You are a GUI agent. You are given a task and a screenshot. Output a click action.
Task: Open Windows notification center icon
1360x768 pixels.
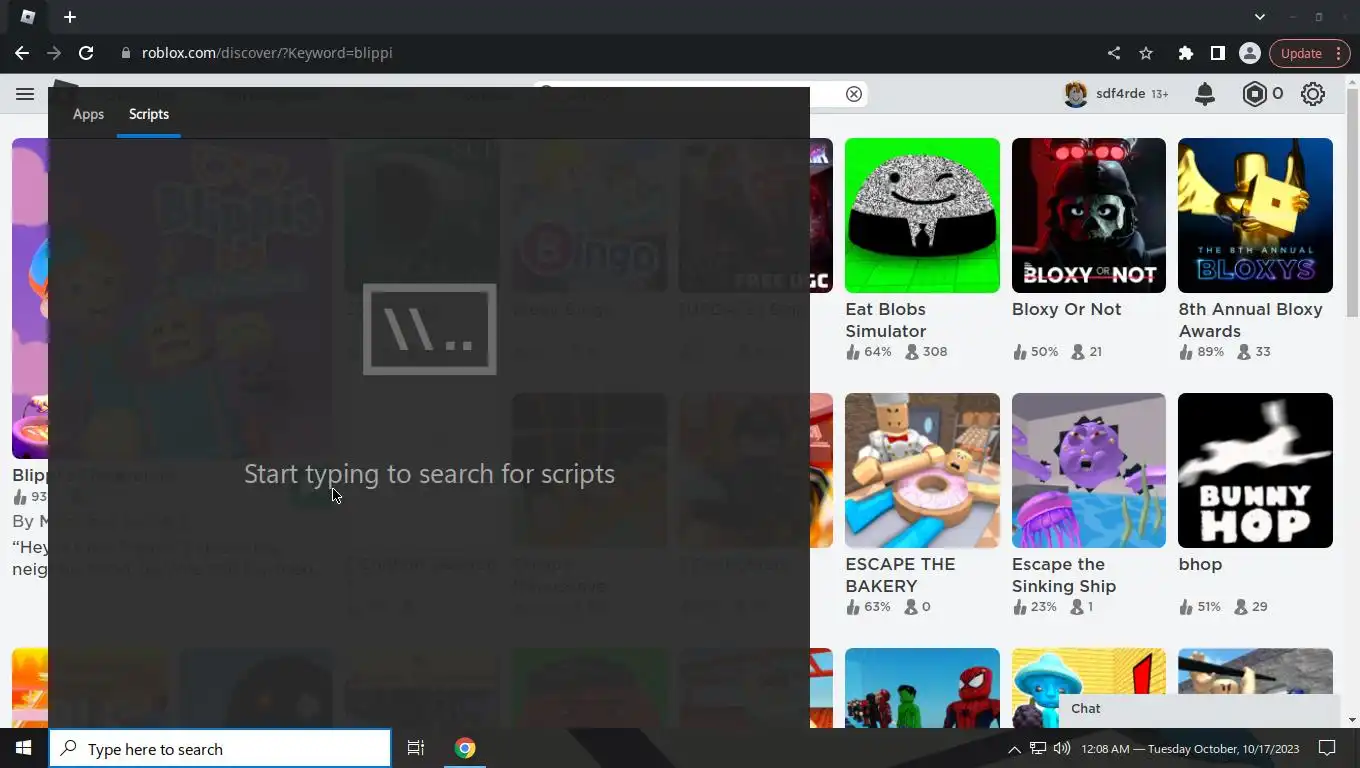coord(1327,748)
